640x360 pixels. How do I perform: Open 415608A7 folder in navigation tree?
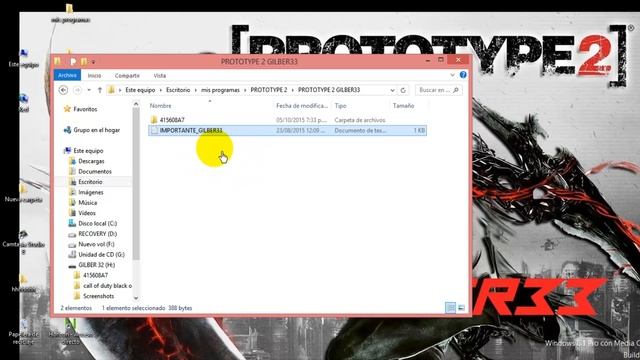coord(96,275)
